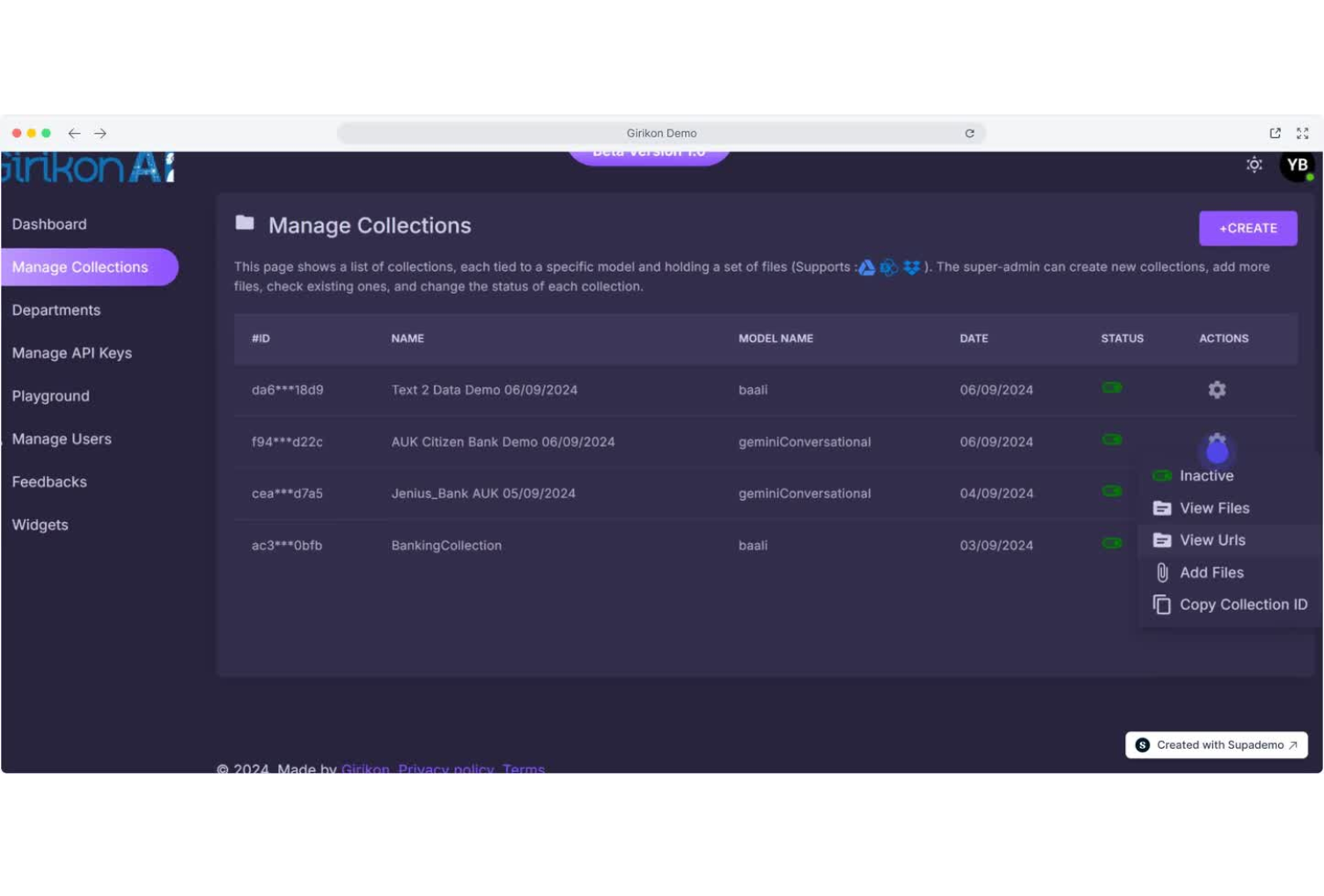Click the SharePoint support icon between Drive and Dropbox
The height and width of the screenshot is (896, 1324).
point(889,267)
